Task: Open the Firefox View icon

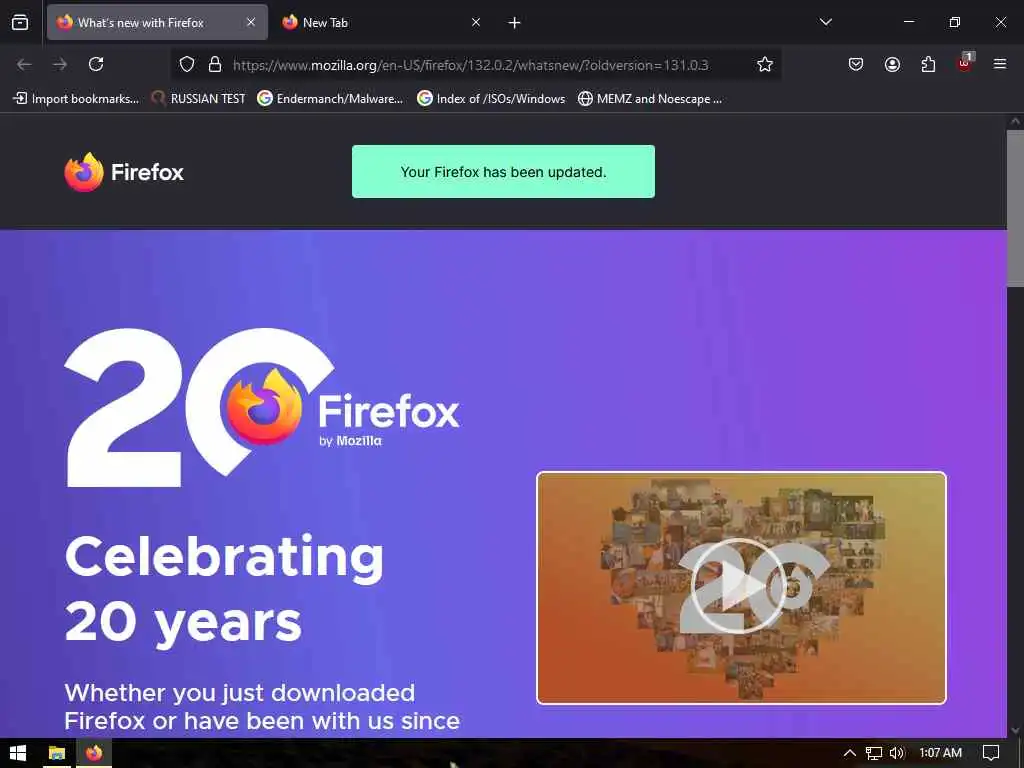Action: (x=20, y=22)
